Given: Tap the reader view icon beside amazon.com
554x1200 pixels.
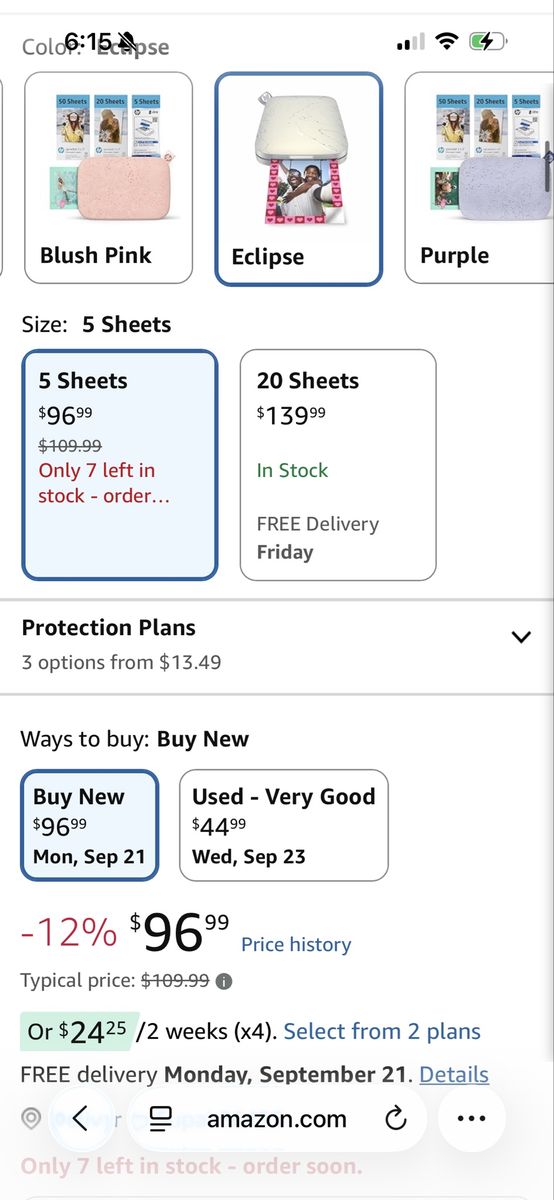Looking at the screenshot, I should click(x=161, y=1119).
